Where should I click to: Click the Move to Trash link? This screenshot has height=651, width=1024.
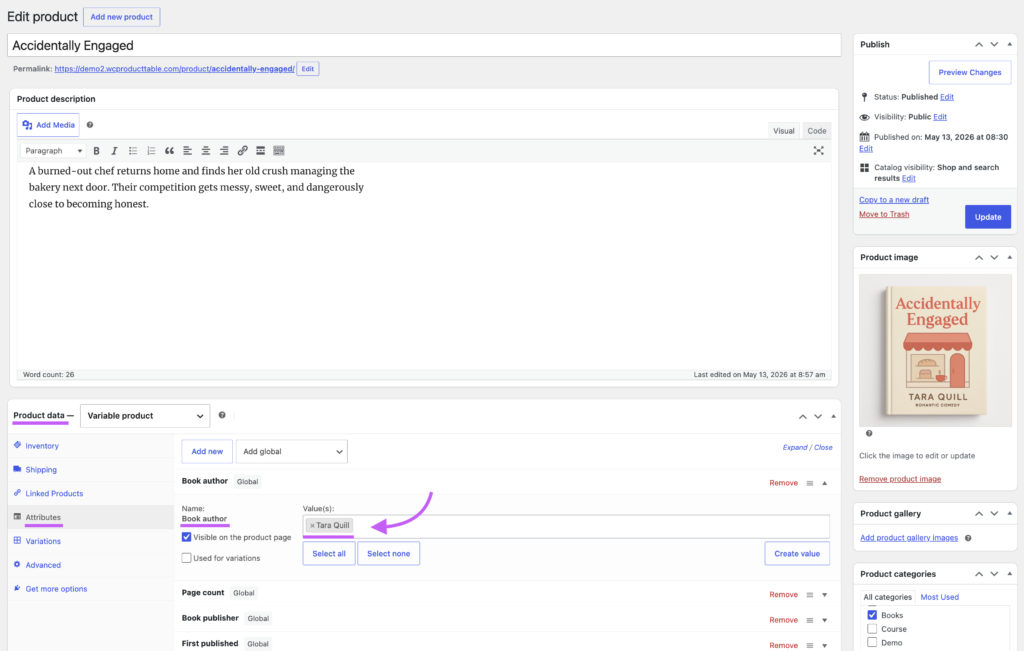click(x=884, y=214)
